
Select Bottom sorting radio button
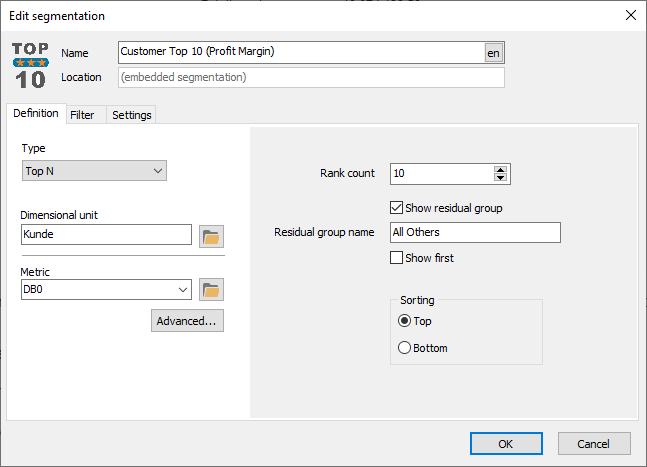coord(404,348)
